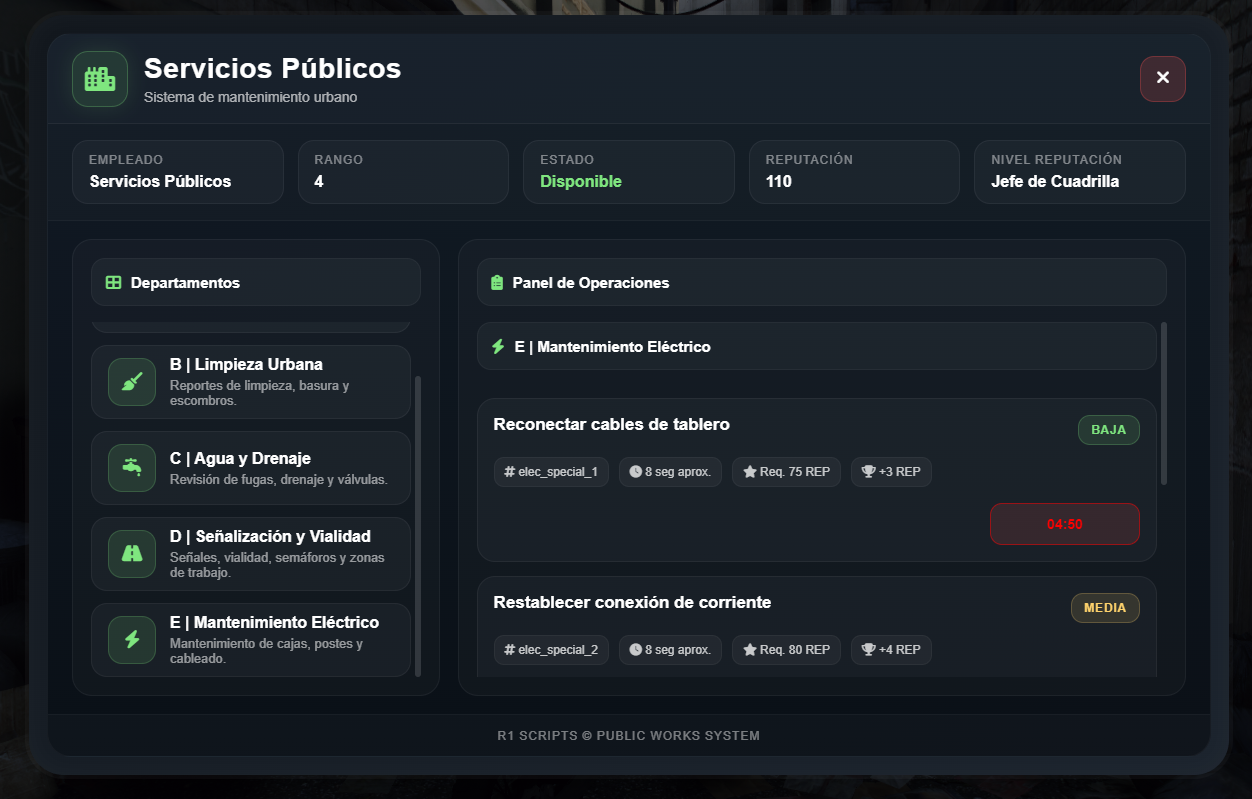Close the Servicios Públicos window
1252x799 pixels.
1163,78
